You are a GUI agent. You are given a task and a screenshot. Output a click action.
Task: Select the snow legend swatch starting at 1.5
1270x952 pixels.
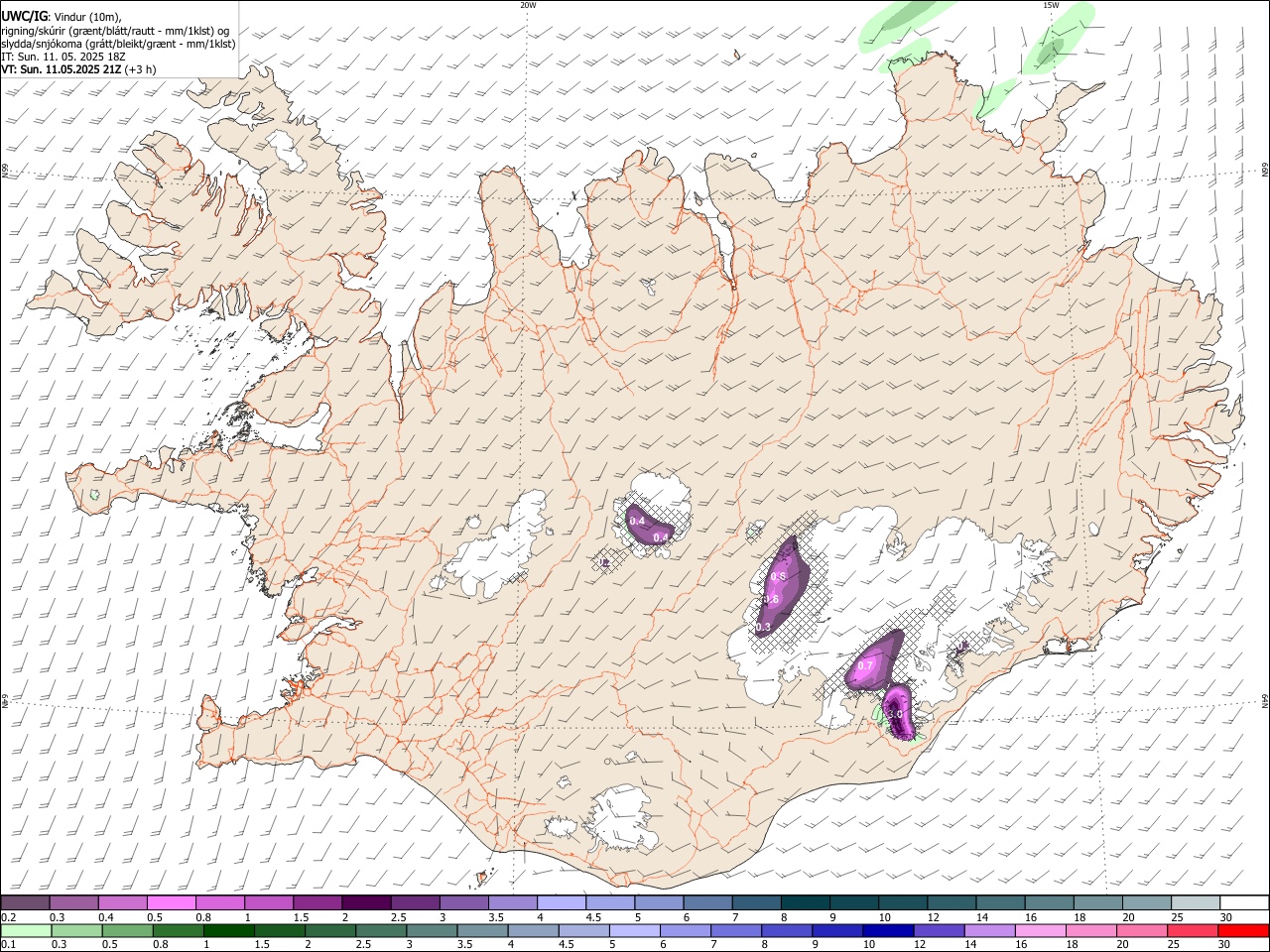coord(317,902)
